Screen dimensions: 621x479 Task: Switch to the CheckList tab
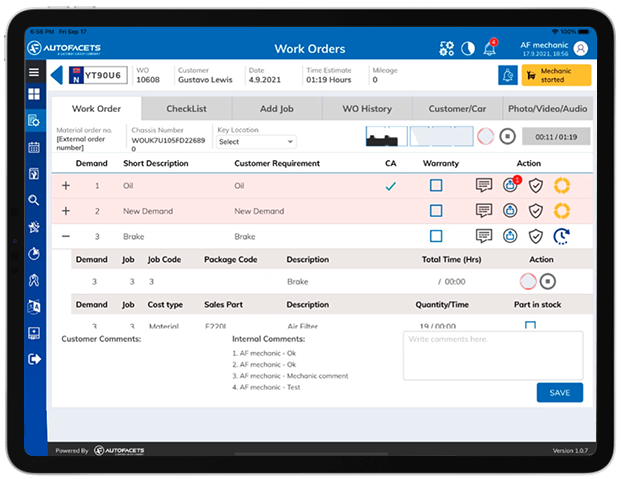click(187, 109)
